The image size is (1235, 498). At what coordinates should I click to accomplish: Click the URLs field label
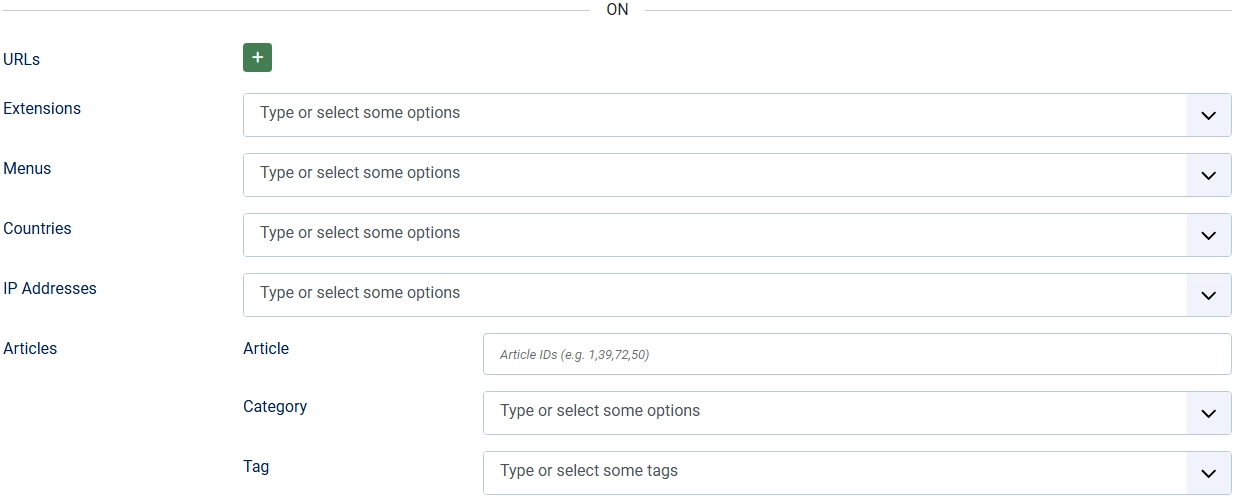click(22, 60)
